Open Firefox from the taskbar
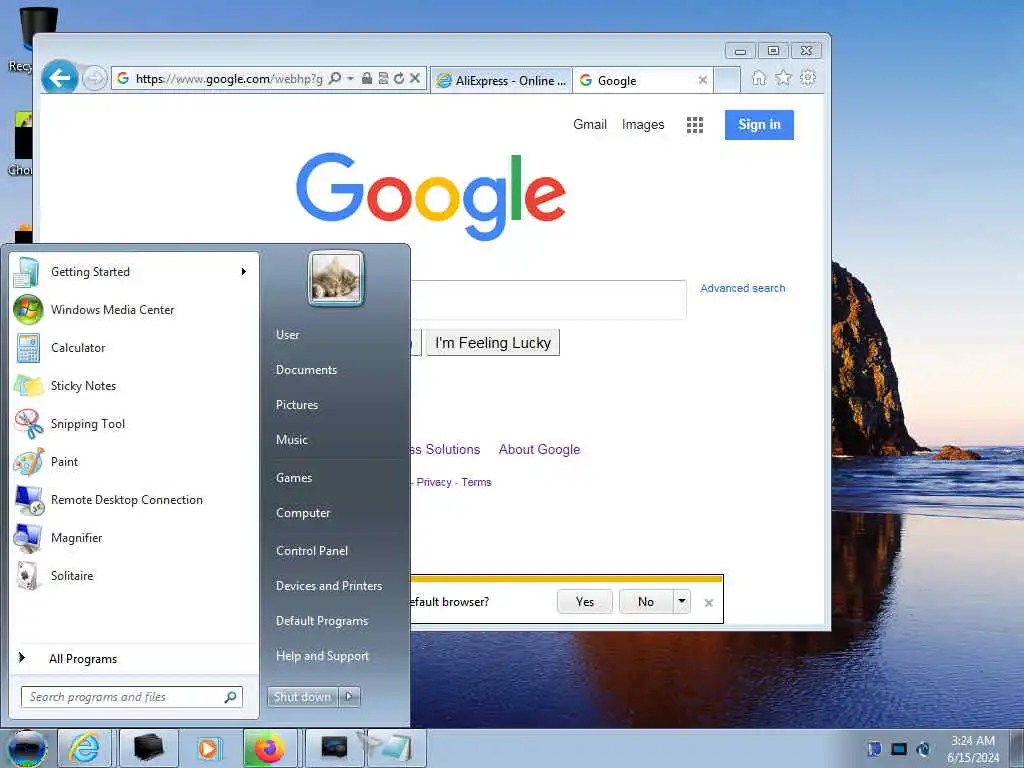 click(269, 748)
